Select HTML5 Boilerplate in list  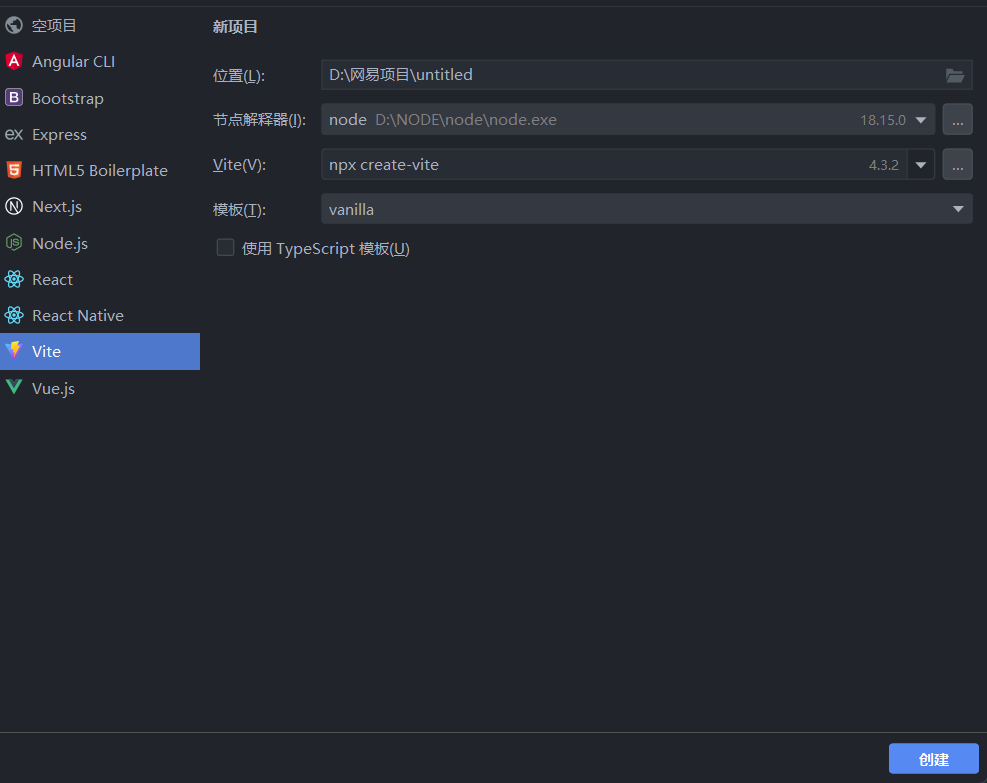click(100, 170)
